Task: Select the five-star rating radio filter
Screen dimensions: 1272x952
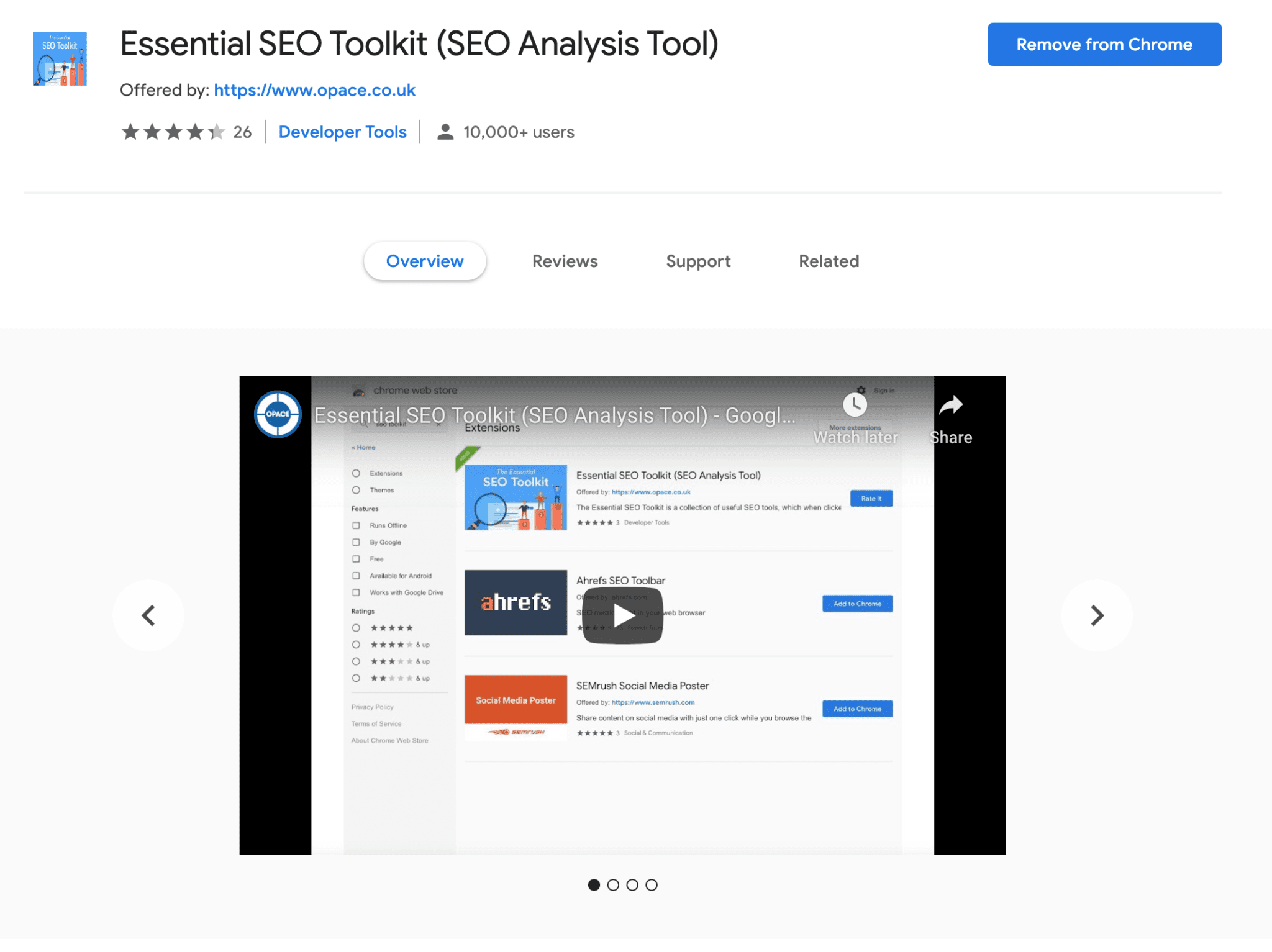Action: click(356, 628)
